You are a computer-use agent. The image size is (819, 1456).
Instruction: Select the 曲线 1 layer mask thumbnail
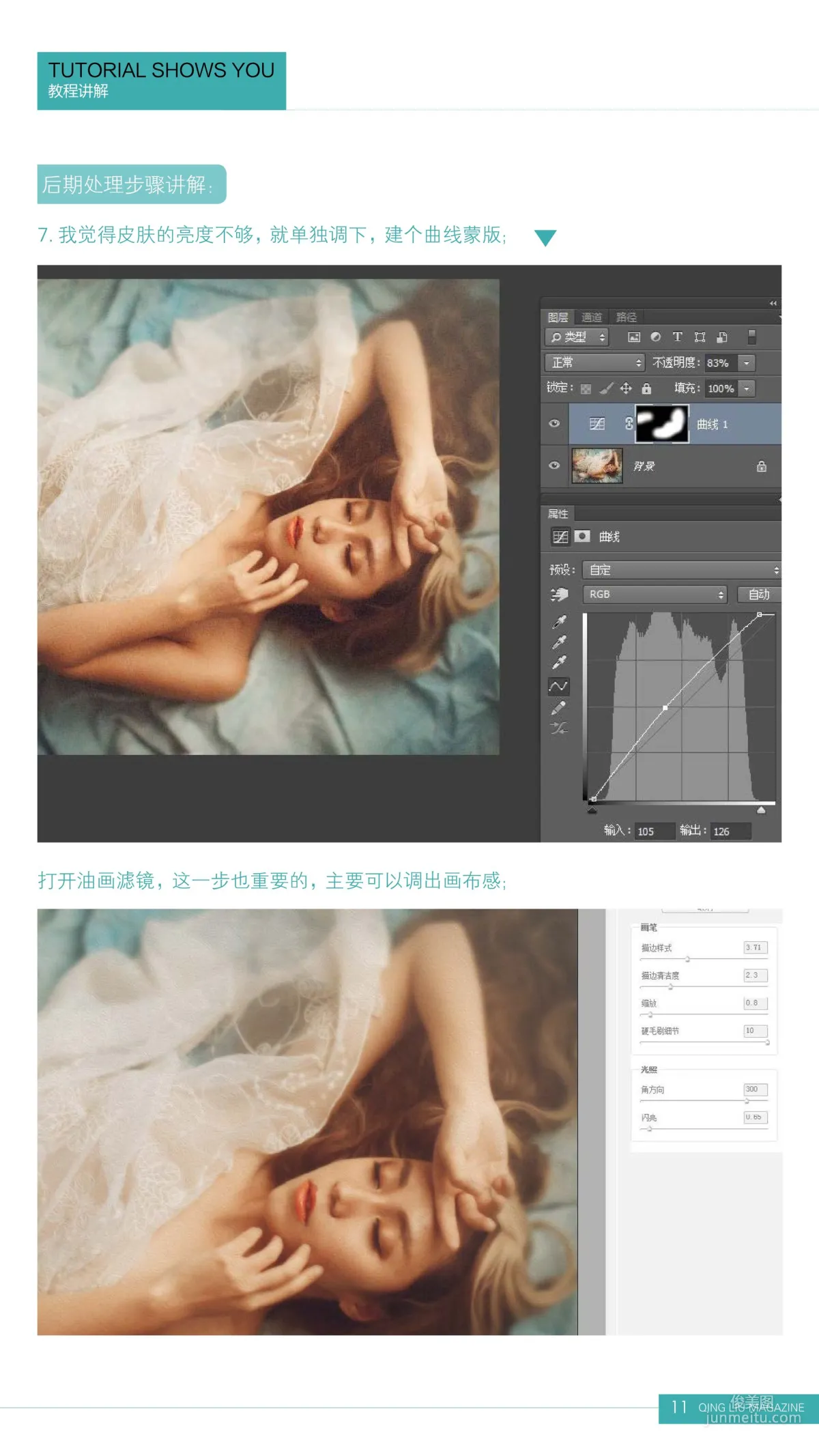point(662,424)
